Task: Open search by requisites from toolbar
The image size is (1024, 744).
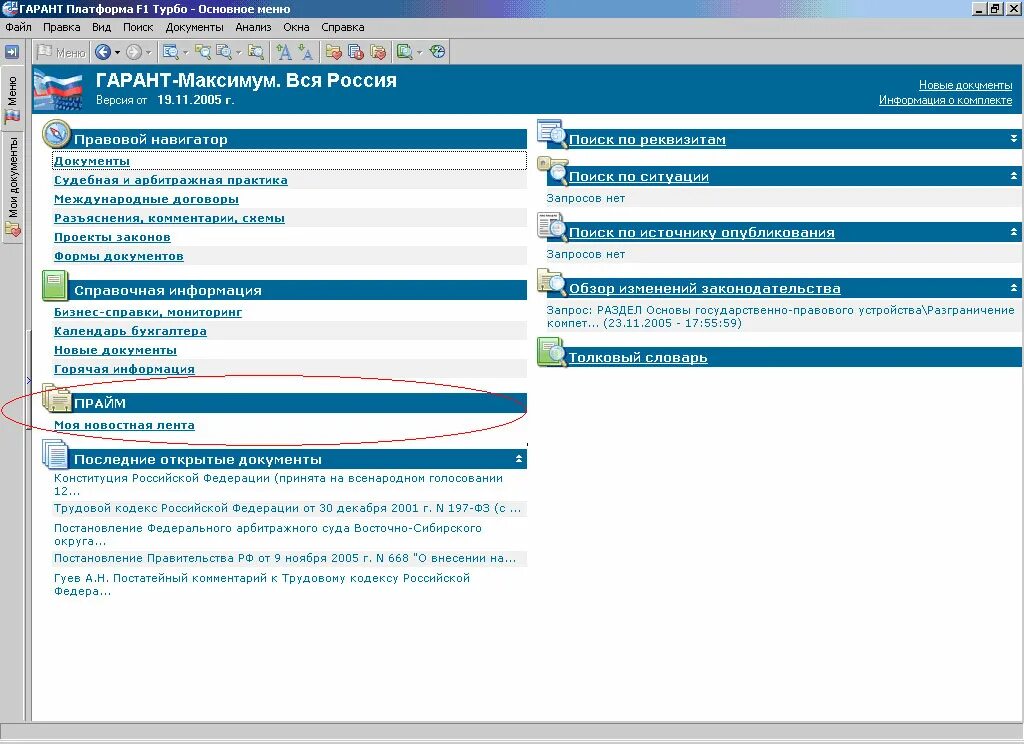Action: tap(171, 52)
